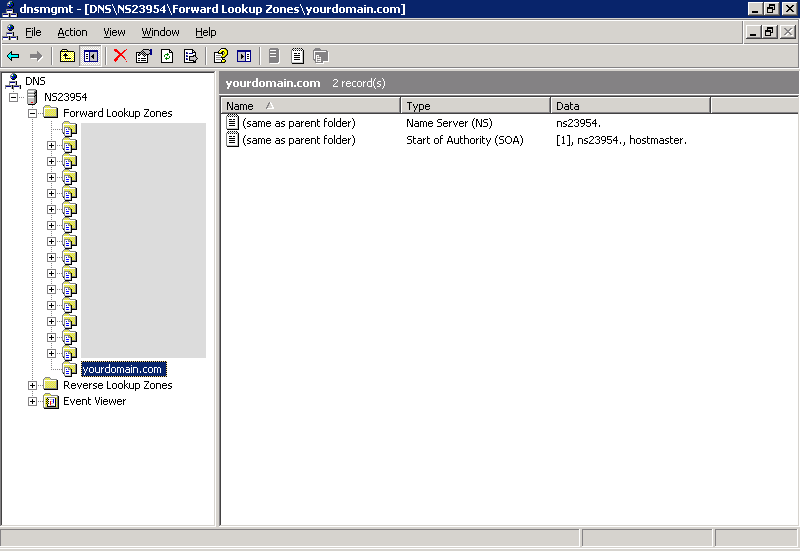This screenshot has width=800, height=551.
Task: Open the View menu
Action: 114,32
